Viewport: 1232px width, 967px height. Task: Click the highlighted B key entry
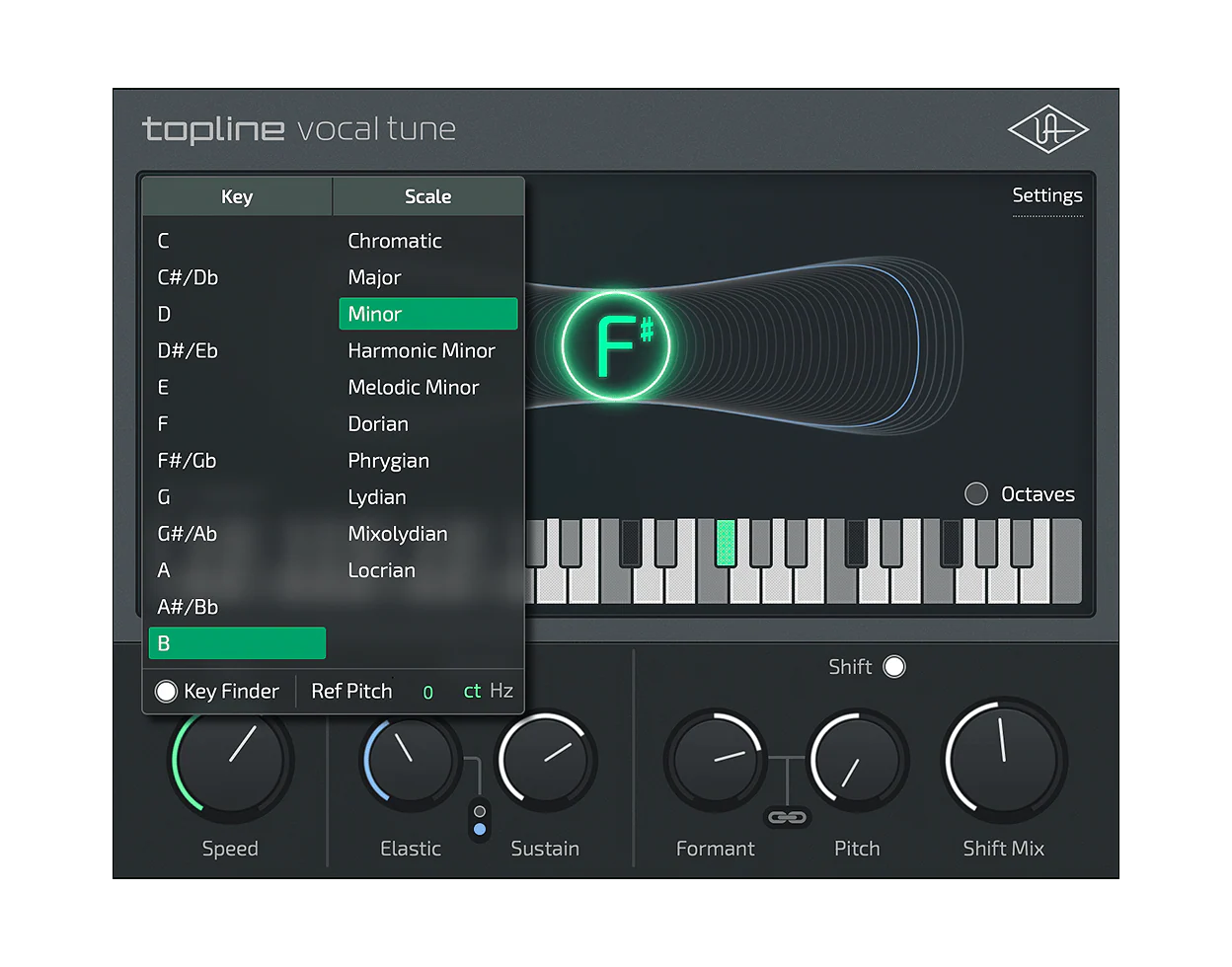237,643
